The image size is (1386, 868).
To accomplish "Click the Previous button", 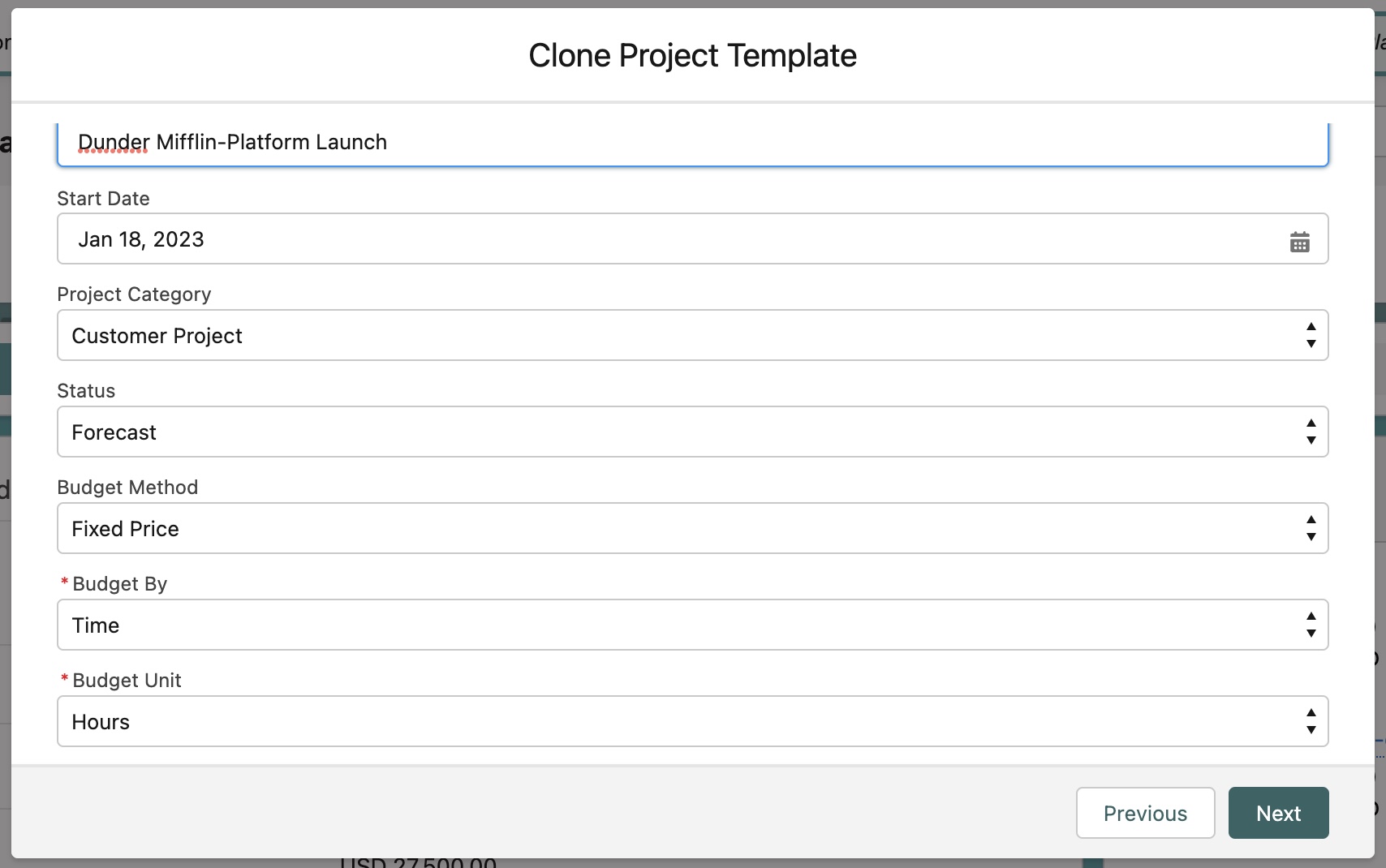I will 1145,813.
